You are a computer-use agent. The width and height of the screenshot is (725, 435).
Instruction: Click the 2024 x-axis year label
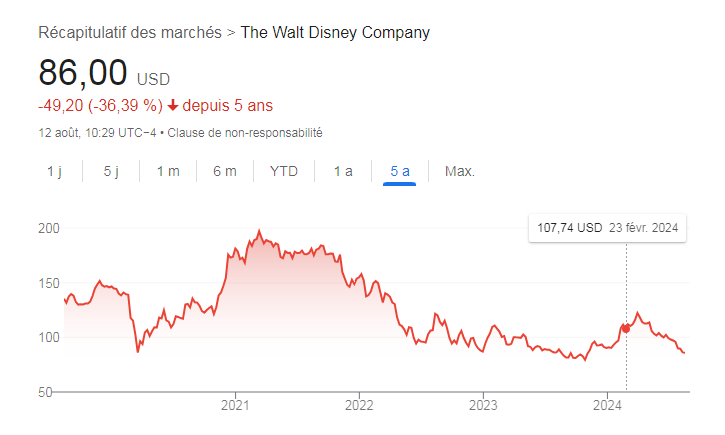608,405
